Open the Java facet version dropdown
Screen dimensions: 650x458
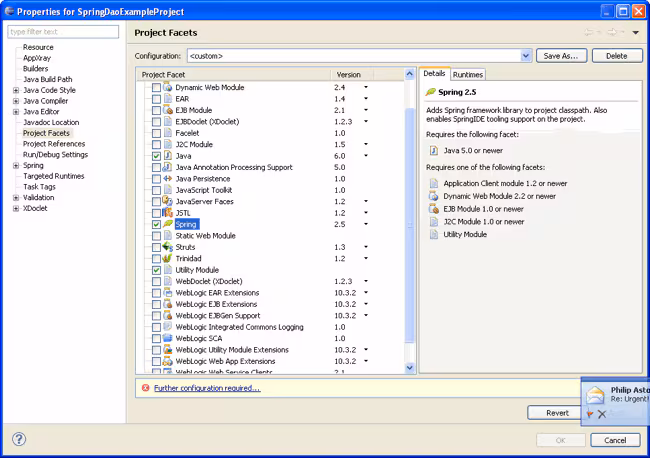(365, 156)
